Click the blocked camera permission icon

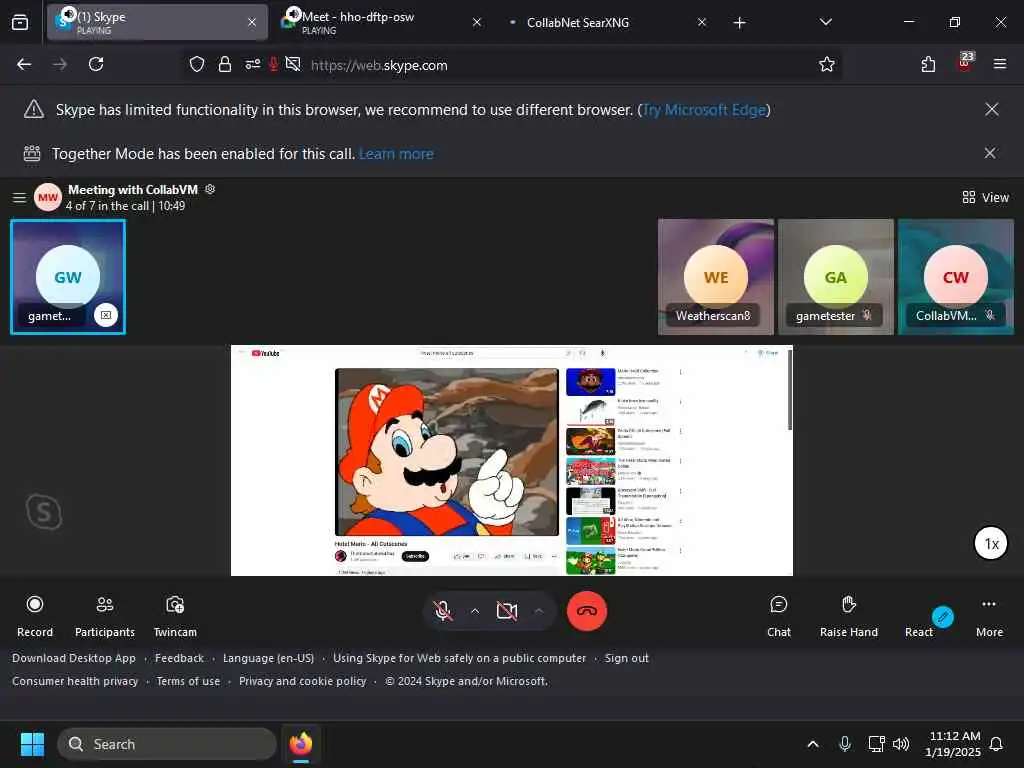pos(293,64)
